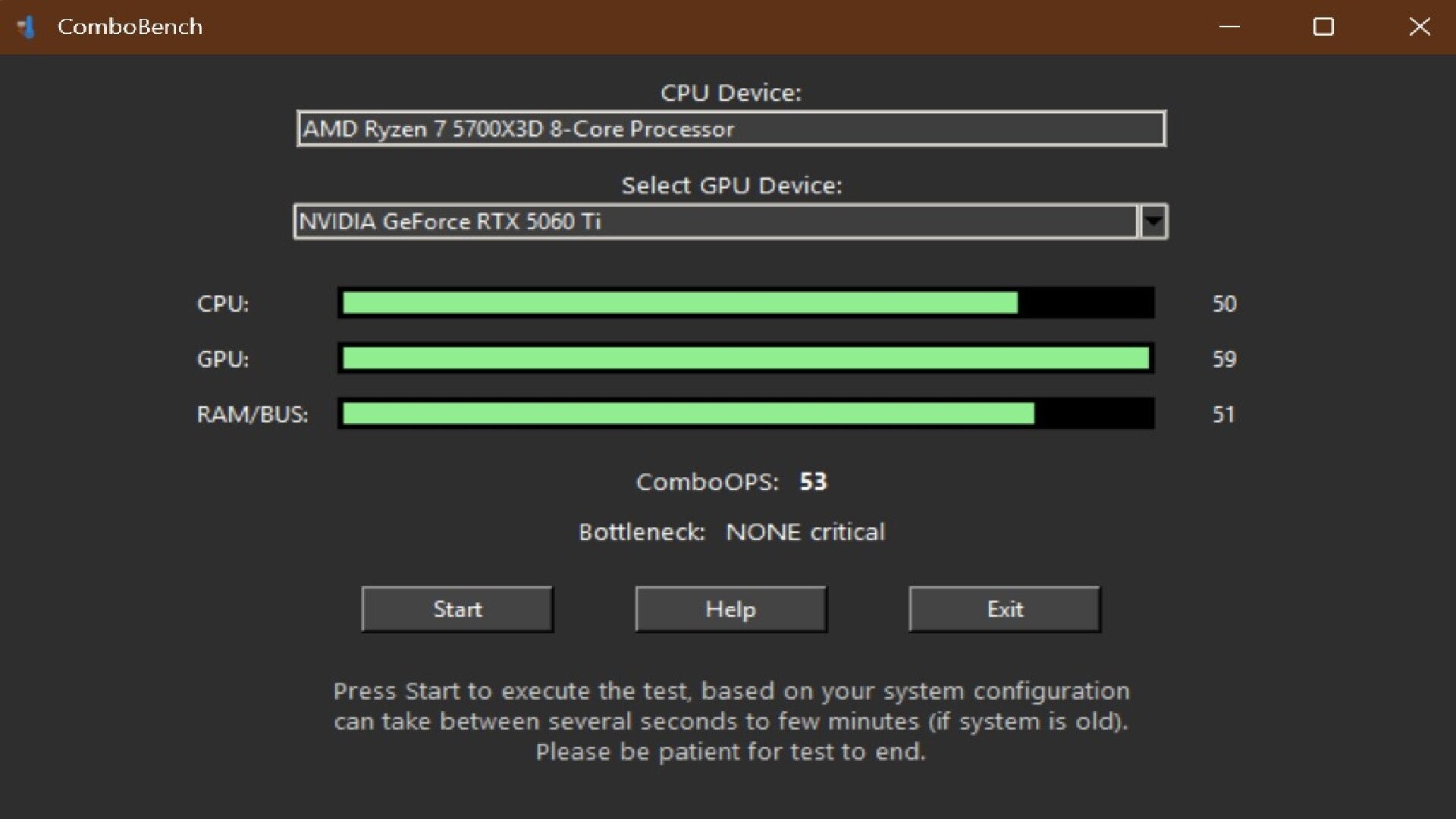The image size is (1456, 819).
Task: Click the Bottleneck NONE critical status
Action: coord(805,532)
